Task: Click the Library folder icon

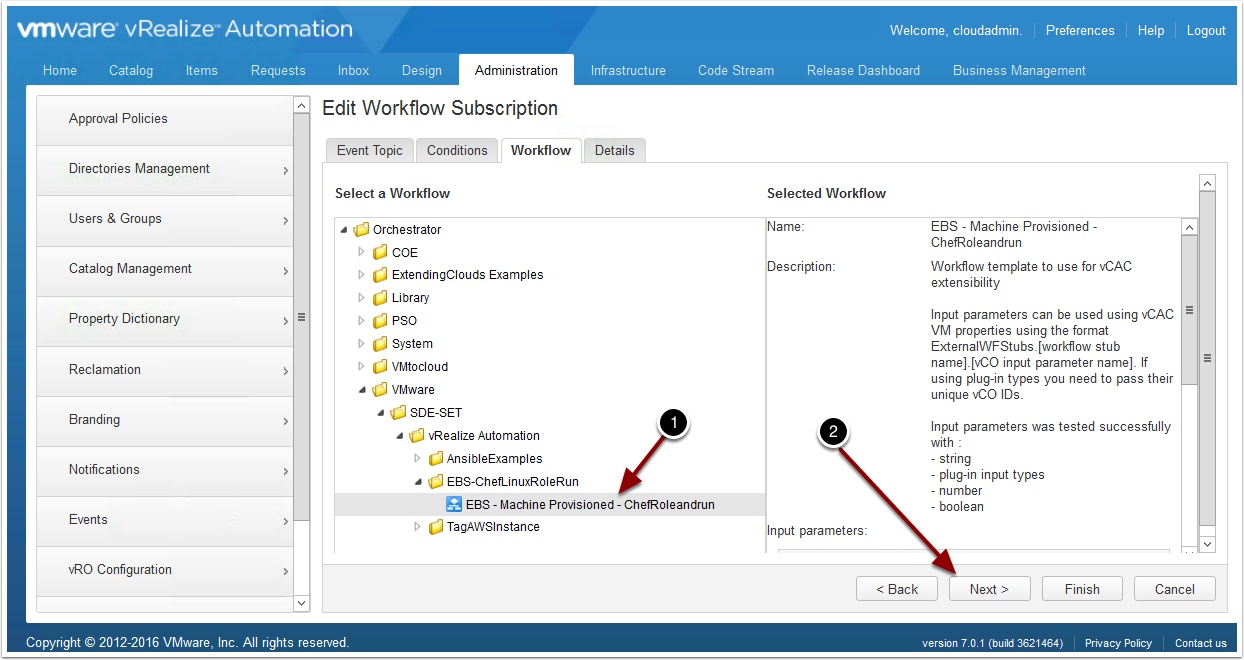Action: click(380, 298)
